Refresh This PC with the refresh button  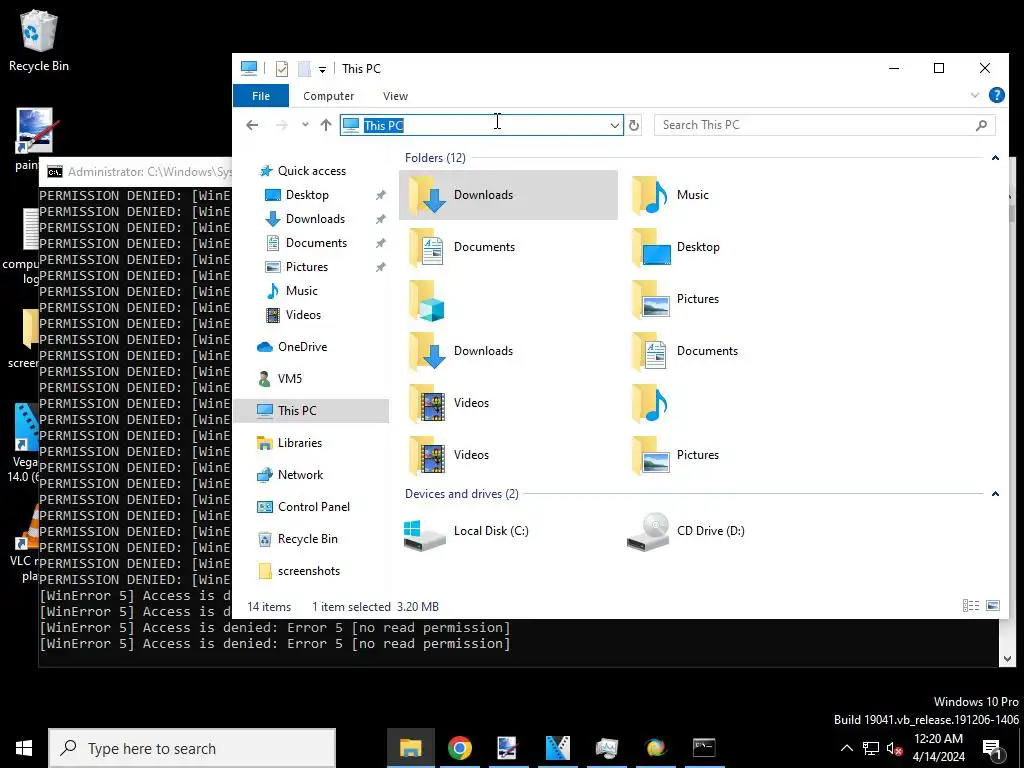tap(633, 125)
